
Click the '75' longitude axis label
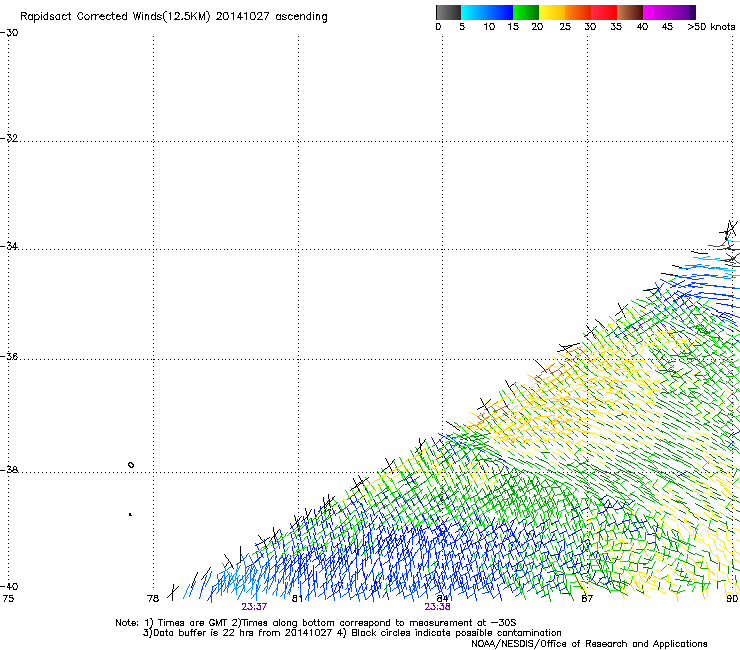pyautogui.click(x=8, y=599)
